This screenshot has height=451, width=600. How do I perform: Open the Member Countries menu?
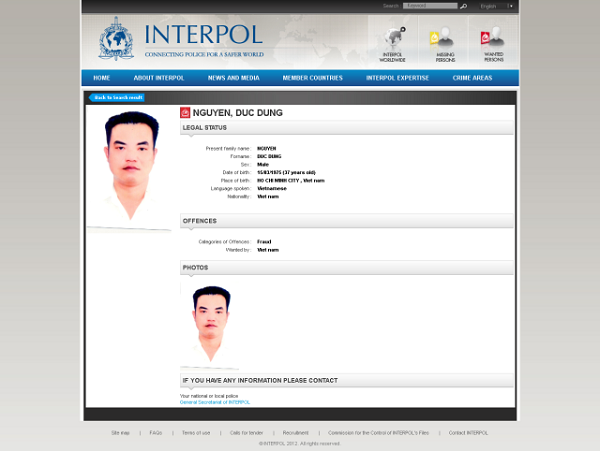point(312,78)
